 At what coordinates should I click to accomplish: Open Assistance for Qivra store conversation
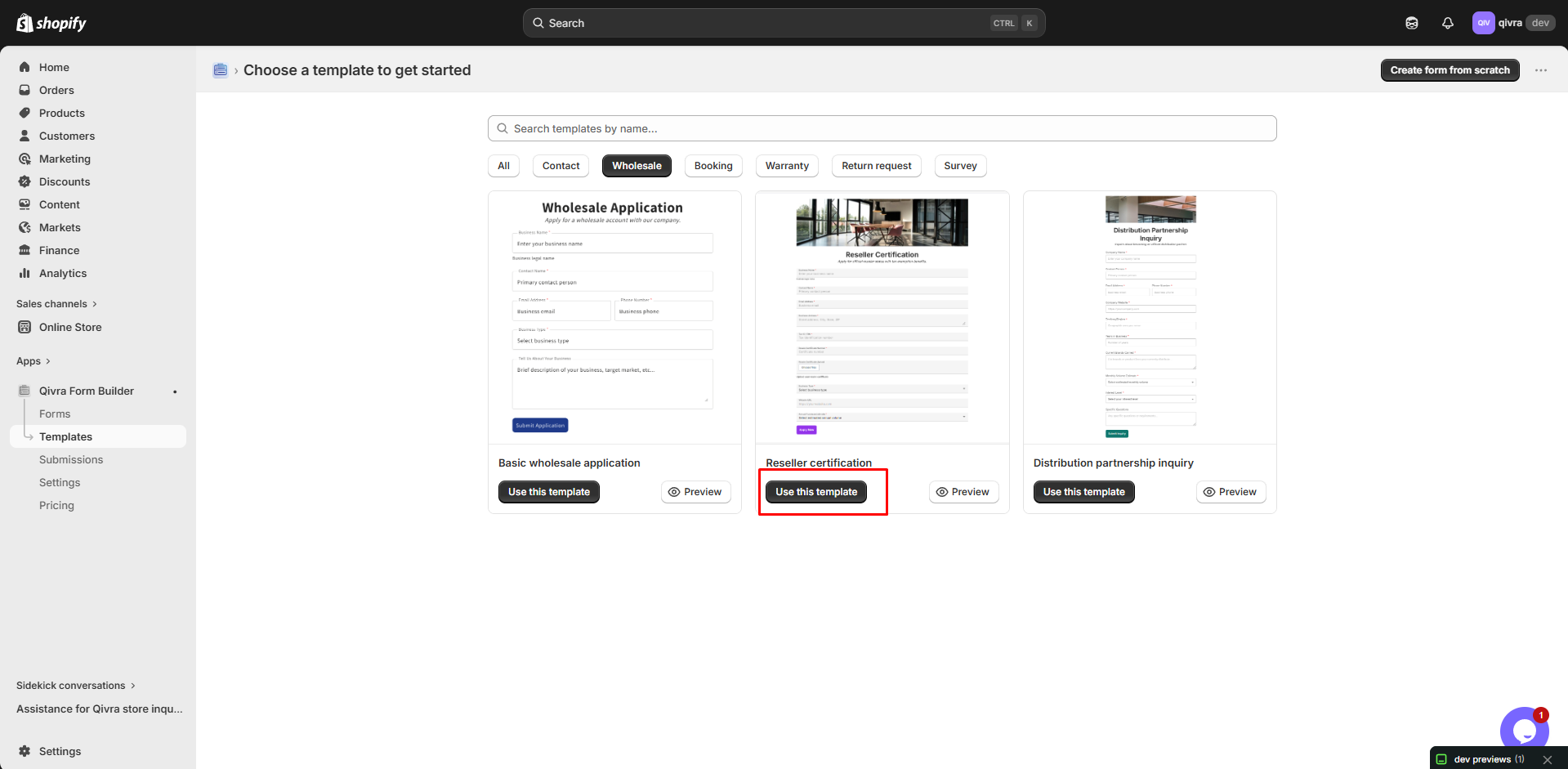100,709
